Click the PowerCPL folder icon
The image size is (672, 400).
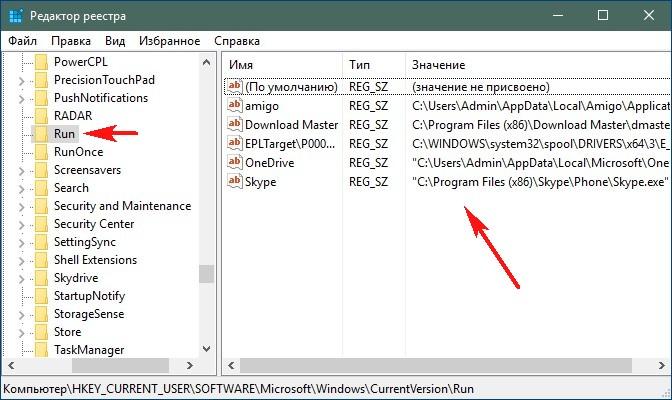[x=41, y=62]
